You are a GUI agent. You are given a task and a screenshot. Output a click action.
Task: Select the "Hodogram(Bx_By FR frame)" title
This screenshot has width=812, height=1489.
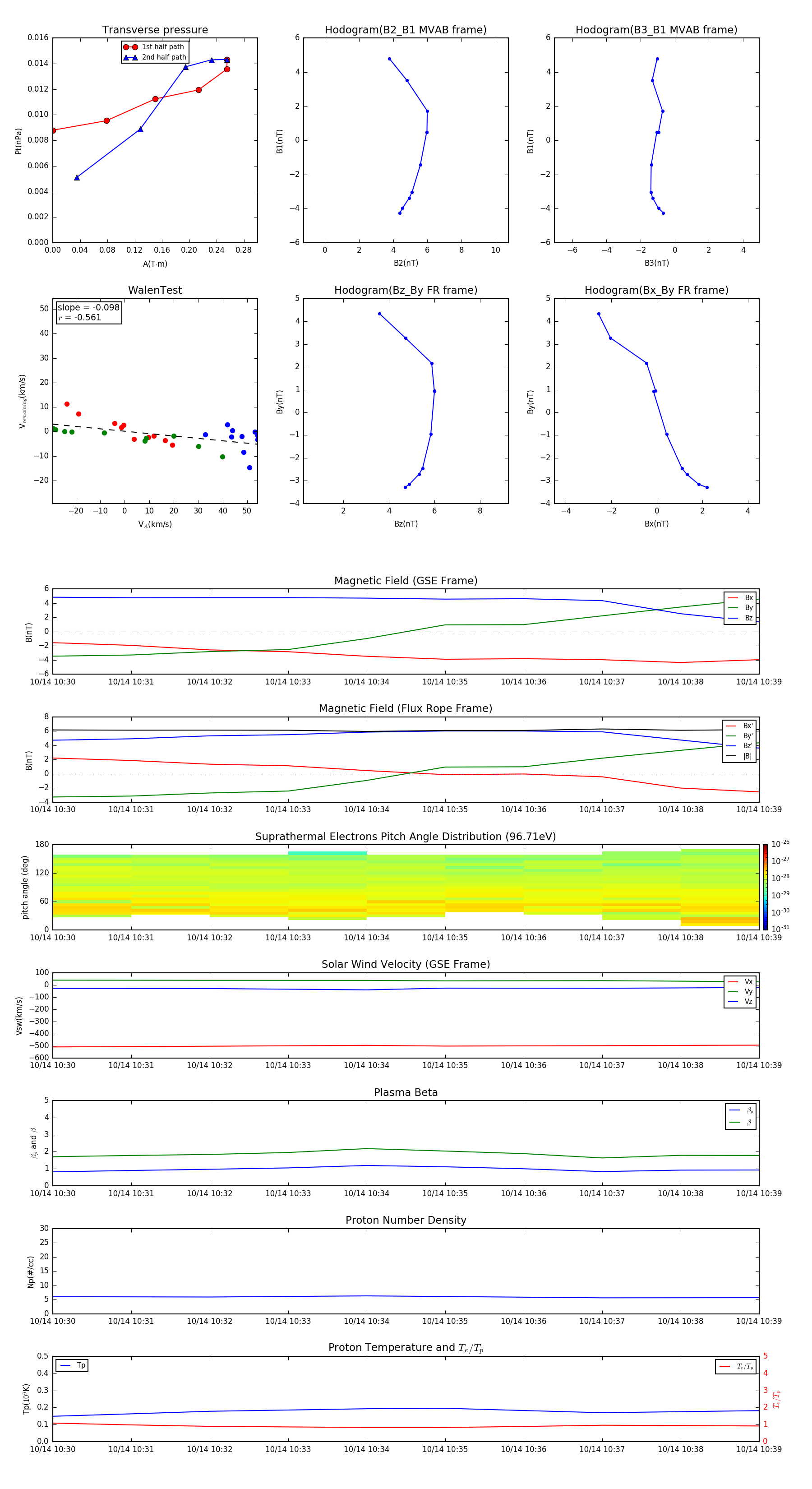(656, 290)
